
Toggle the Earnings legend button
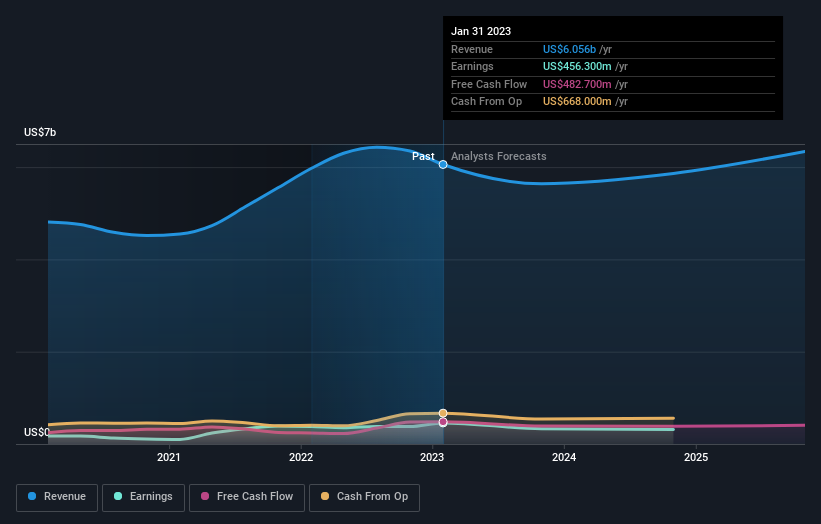(x=143, y=497)
